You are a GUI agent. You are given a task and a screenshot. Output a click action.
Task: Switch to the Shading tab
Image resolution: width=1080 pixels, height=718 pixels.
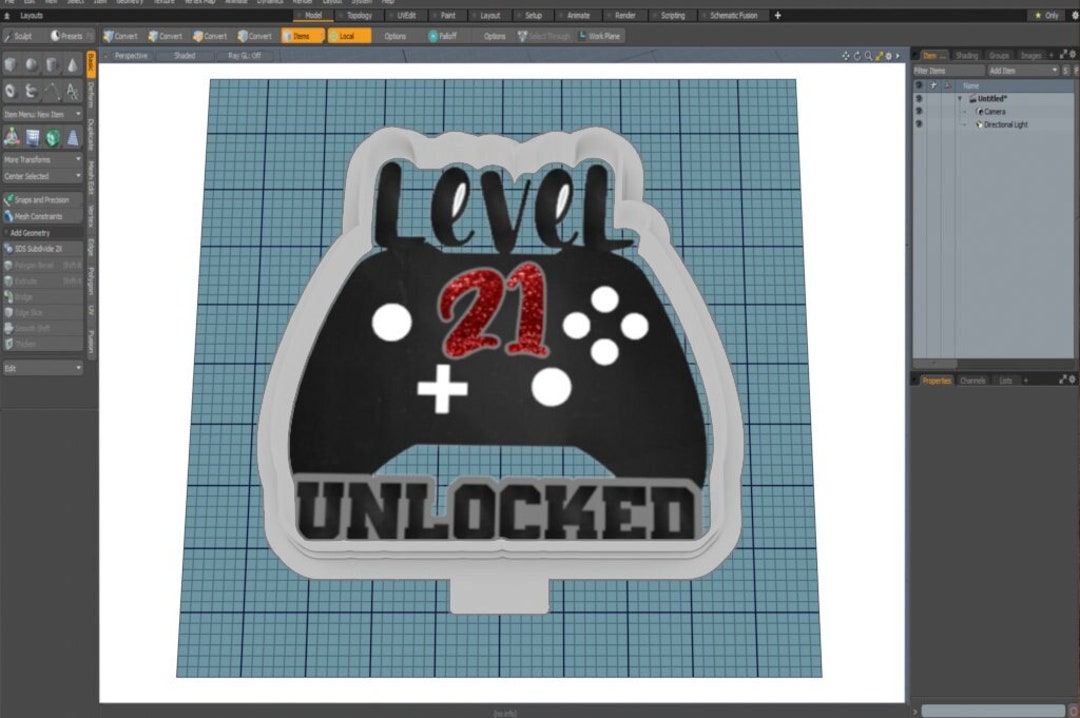pyautogui.click(x=967, y=56)
